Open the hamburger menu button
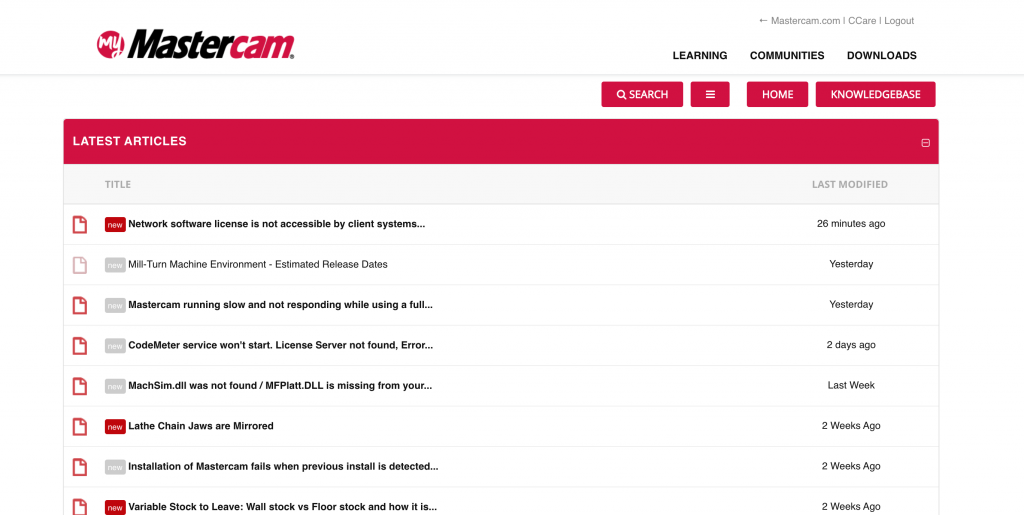Image resolution: width=1024 pixels, height=515 pixels. pos(710,95)
